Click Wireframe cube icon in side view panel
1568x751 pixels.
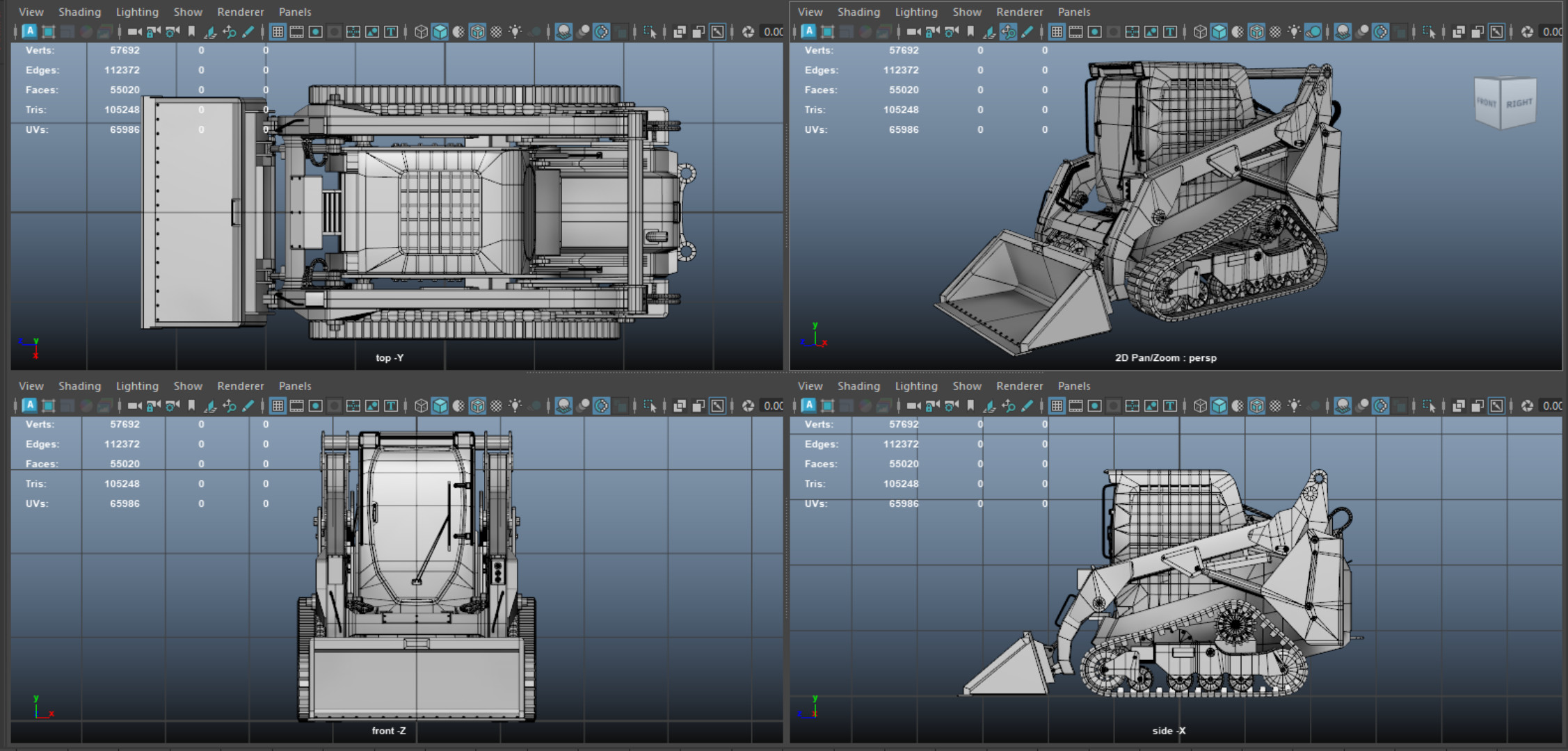click(1200, 405)
